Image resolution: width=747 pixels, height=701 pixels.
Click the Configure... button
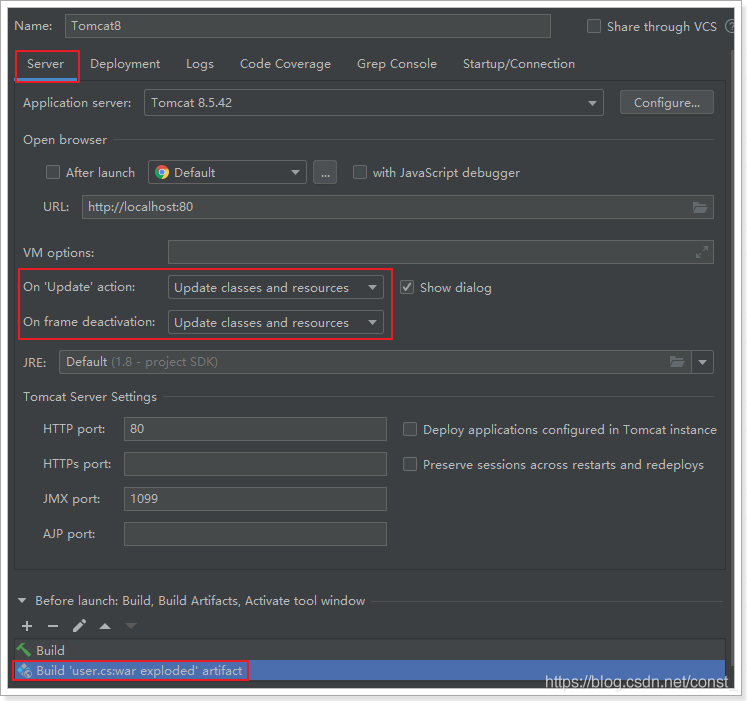click(x=666, y=102)
